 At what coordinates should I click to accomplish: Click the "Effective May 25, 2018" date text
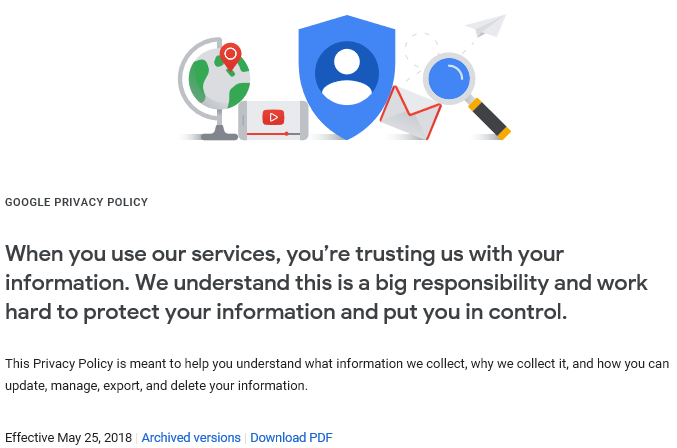pos(68,438)
